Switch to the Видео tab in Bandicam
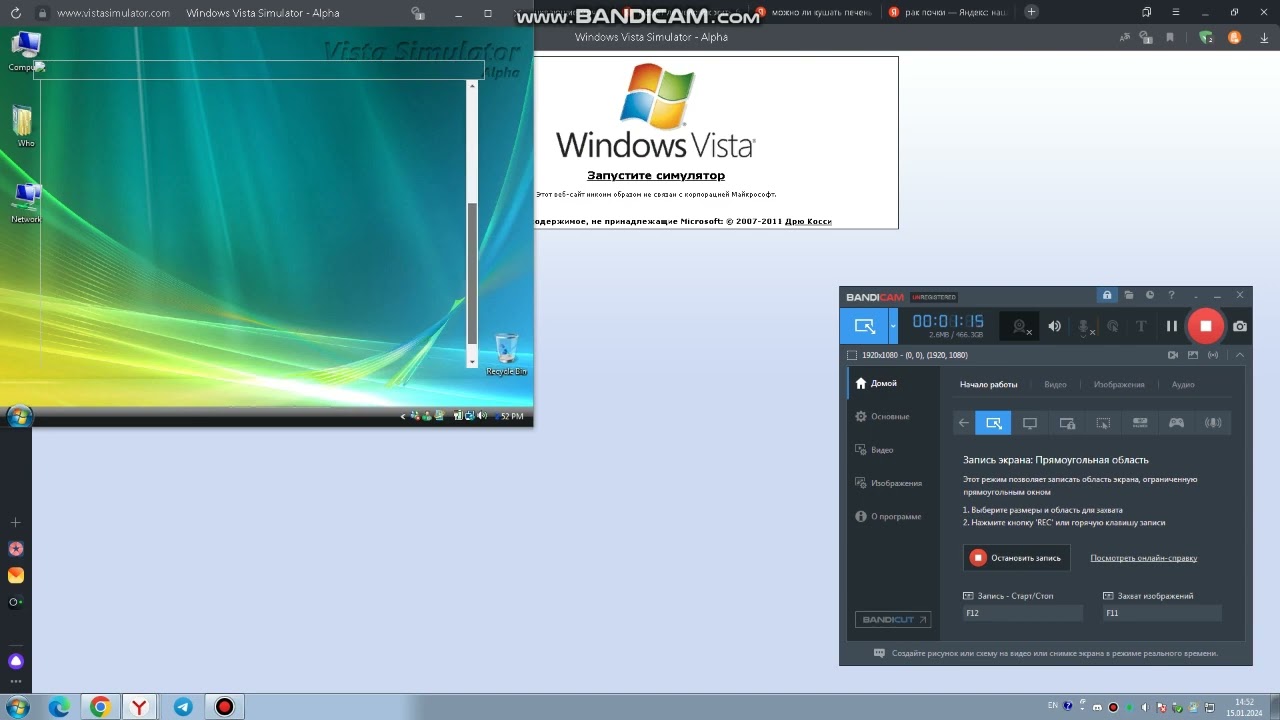Viewport: 1280px width, 720px height. coord(1055,384)
